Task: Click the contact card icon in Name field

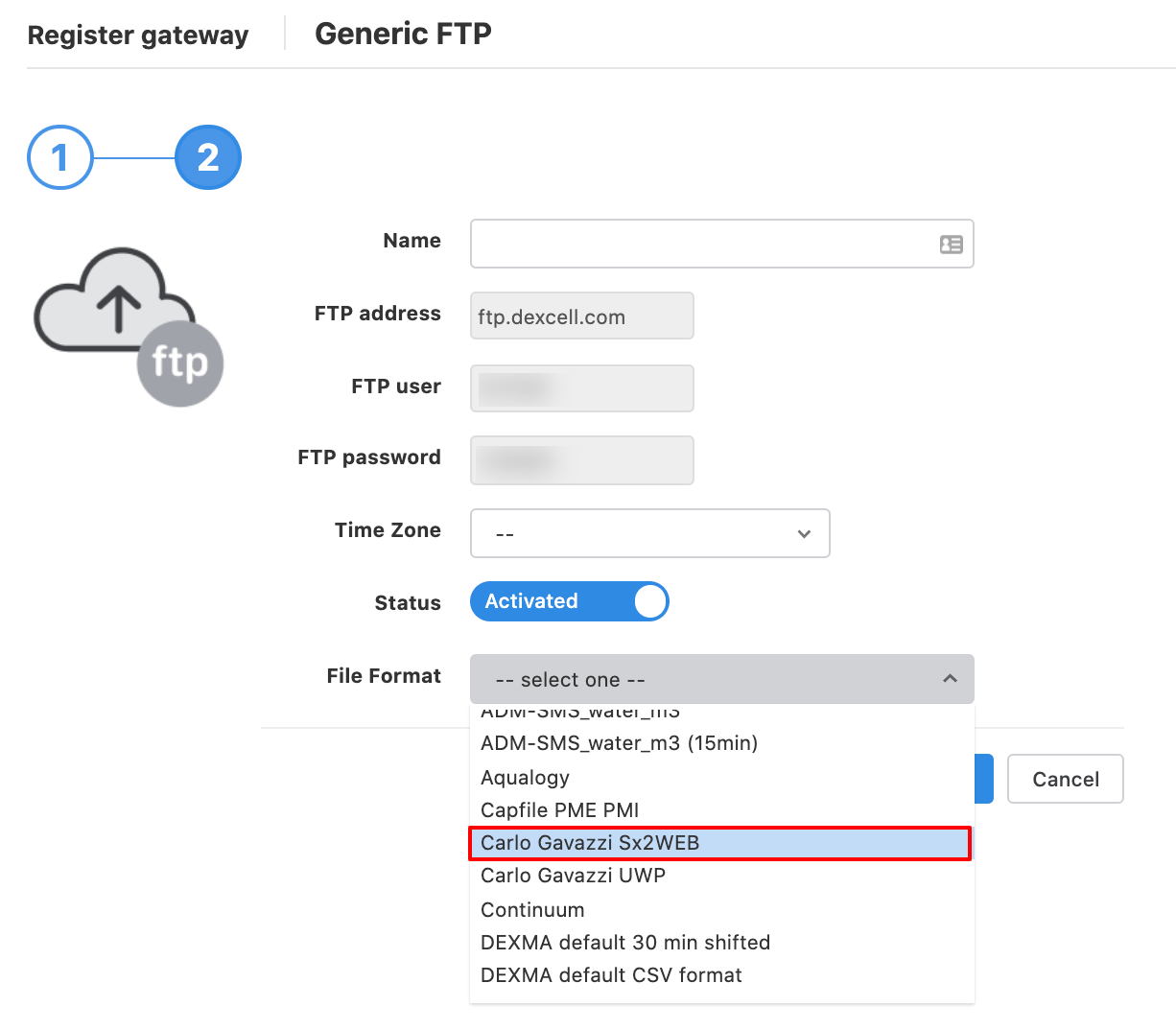Action: pyautogui.click(x=951, y=245)
